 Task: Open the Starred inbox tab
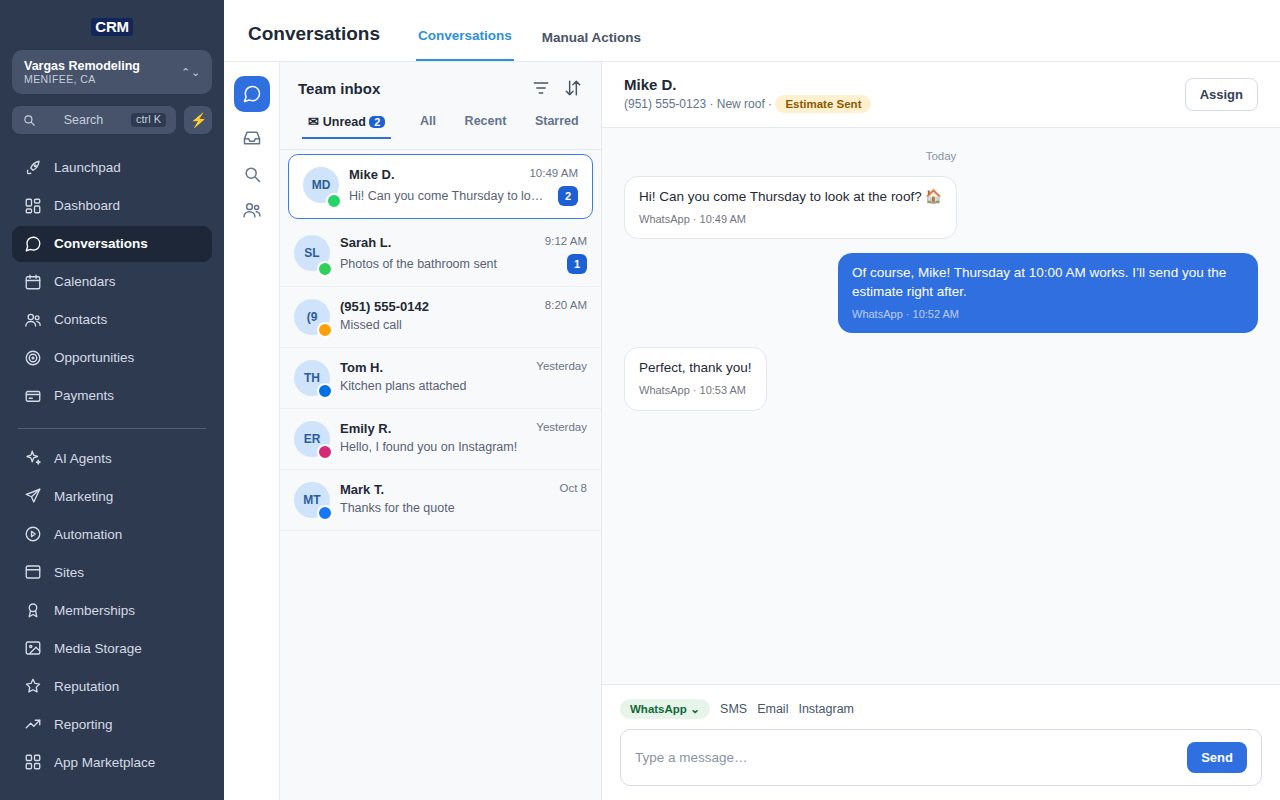pyautogui.click(x=557, y=121)
